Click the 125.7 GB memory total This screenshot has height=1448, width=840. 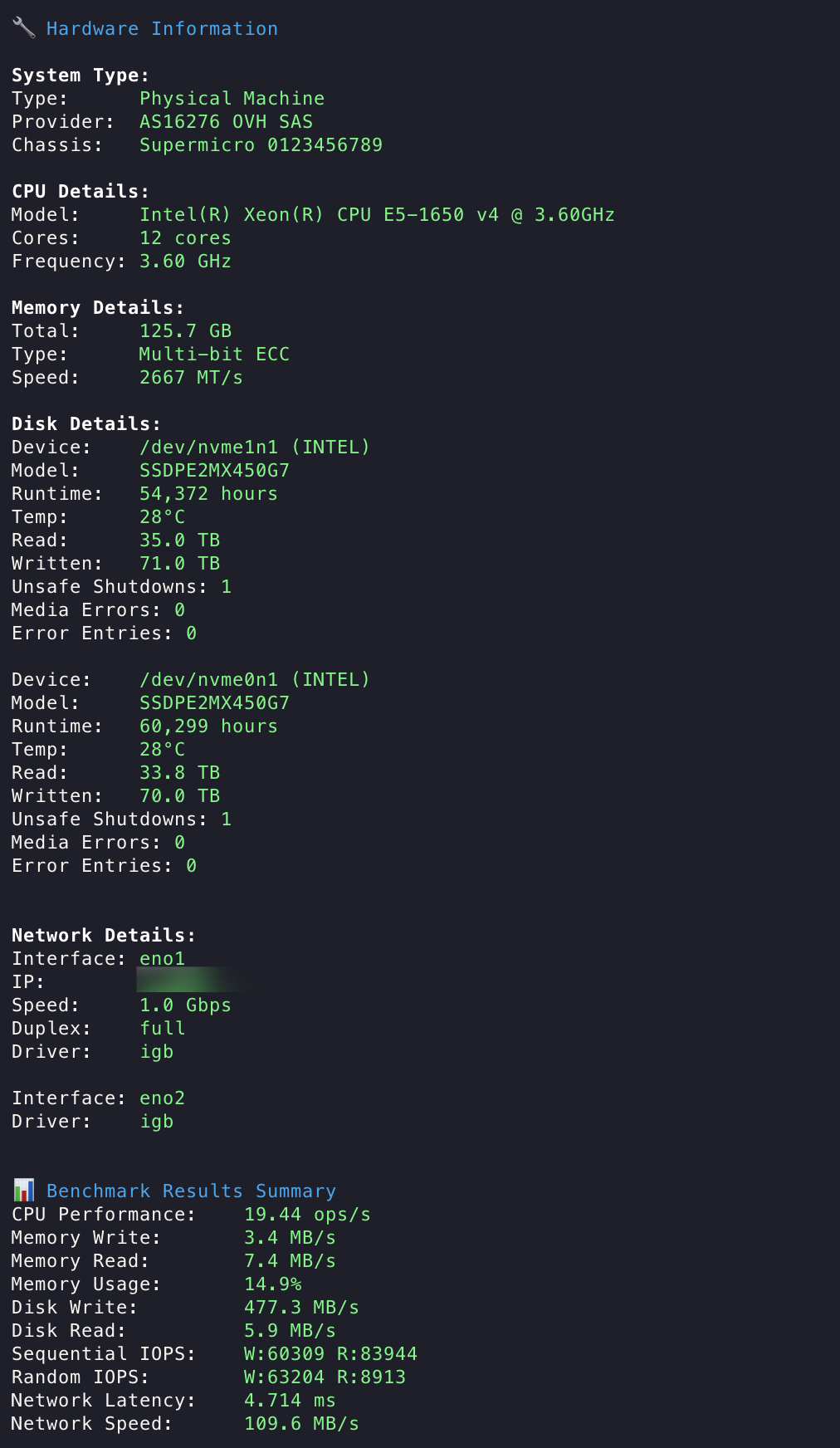tap(185, 330)
